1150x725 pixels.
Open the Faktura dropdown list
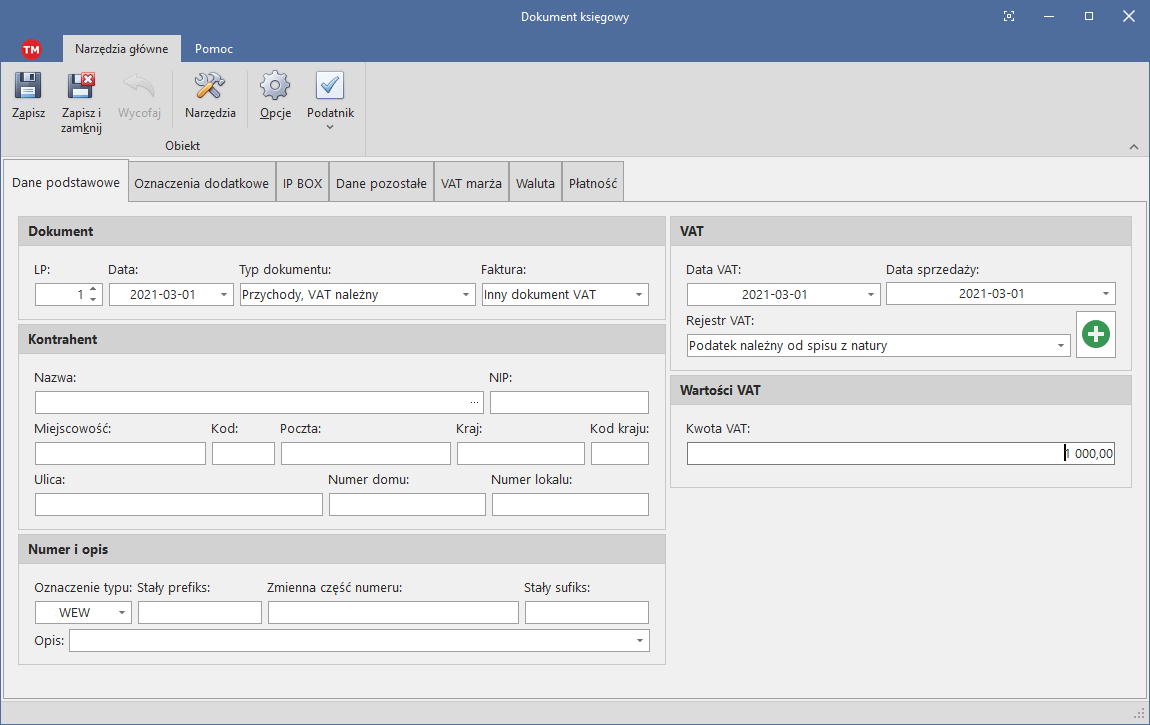[638, 295]
